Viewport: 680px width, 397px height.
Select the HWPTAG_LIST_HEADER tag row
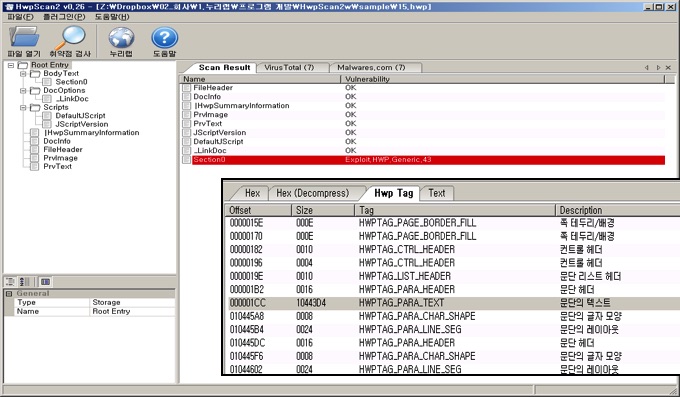tap(454, 276)
